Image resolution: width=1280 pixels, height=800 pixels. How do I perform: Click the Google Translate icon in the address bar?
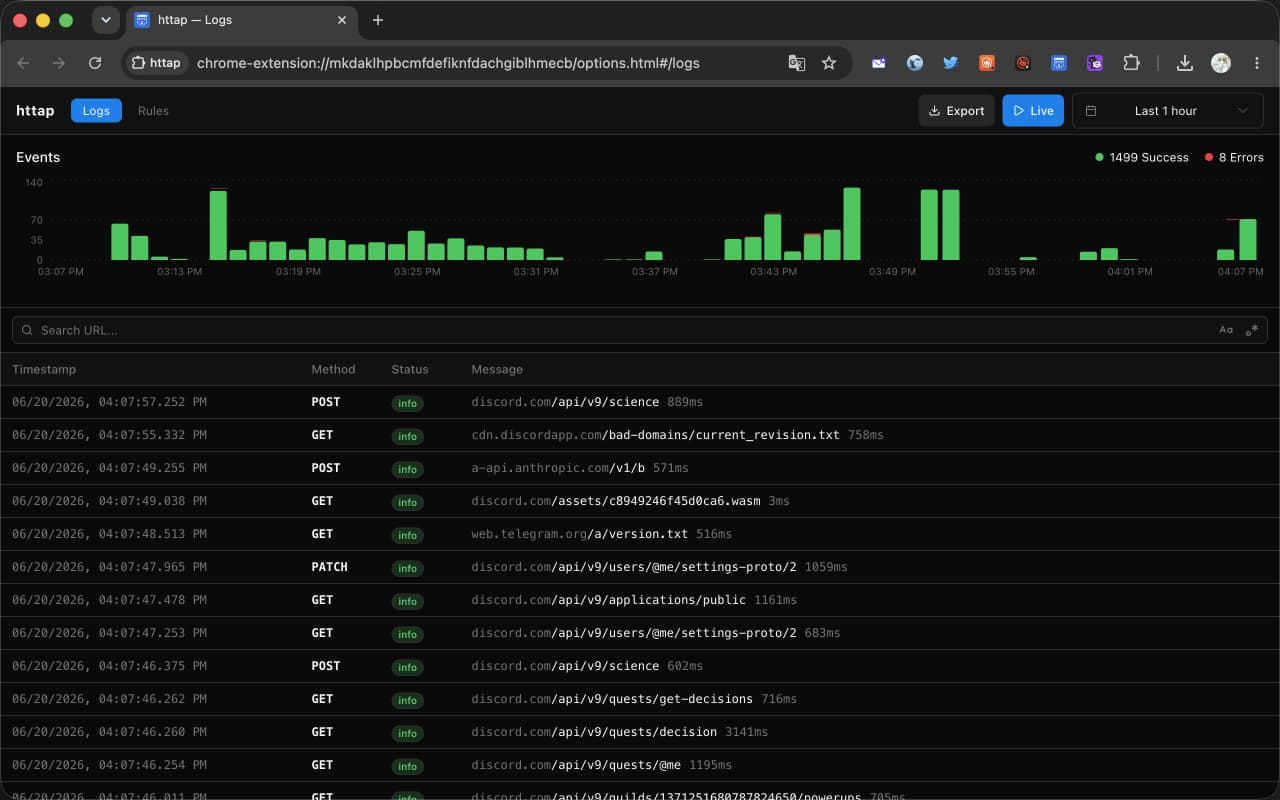(x=796, y=63)
